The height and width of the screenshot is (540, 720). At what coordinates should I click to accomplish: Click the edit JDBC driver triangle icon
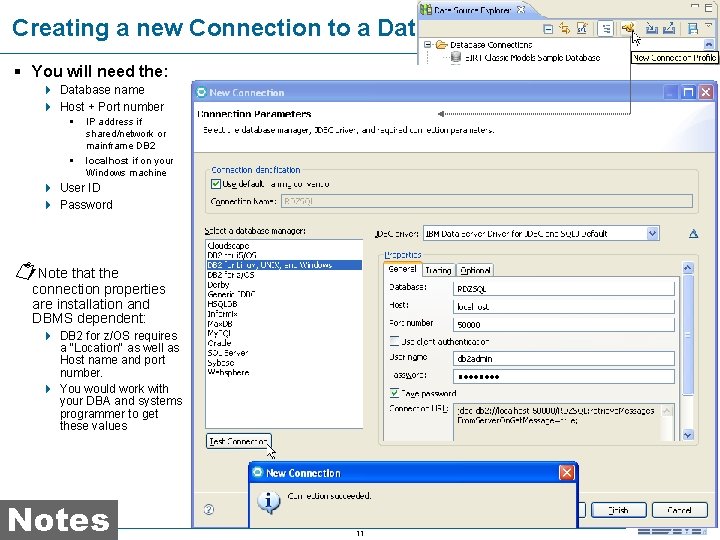[693, 234]
